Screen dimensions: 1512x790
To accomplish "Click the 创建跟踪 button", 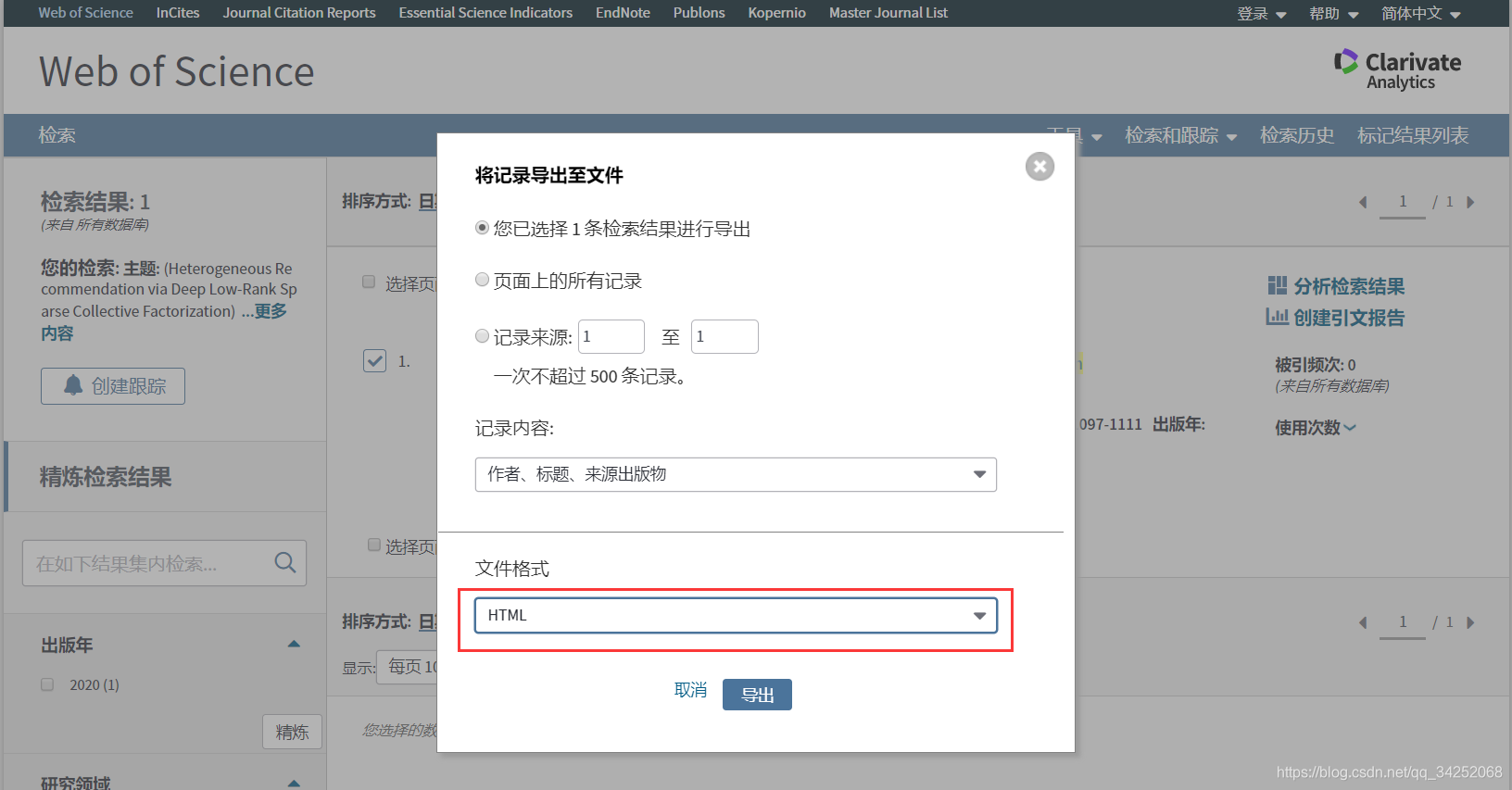I will (113, 386).
